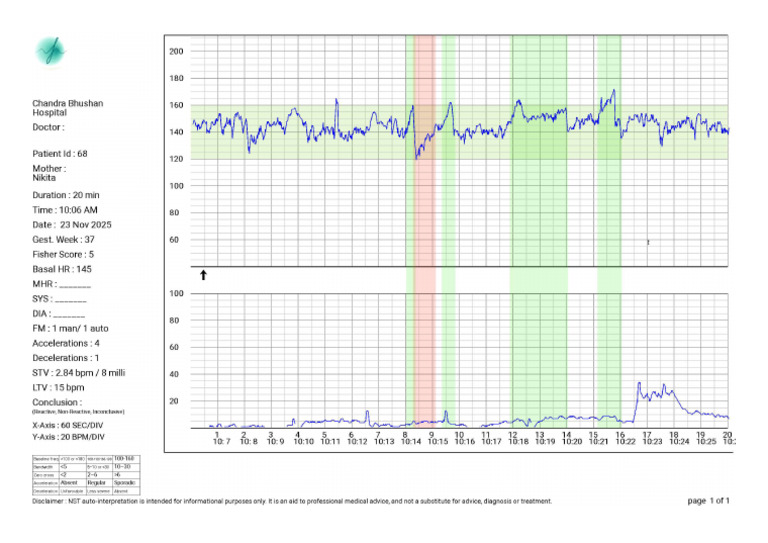Click the Doctor label field

[48, 127]
